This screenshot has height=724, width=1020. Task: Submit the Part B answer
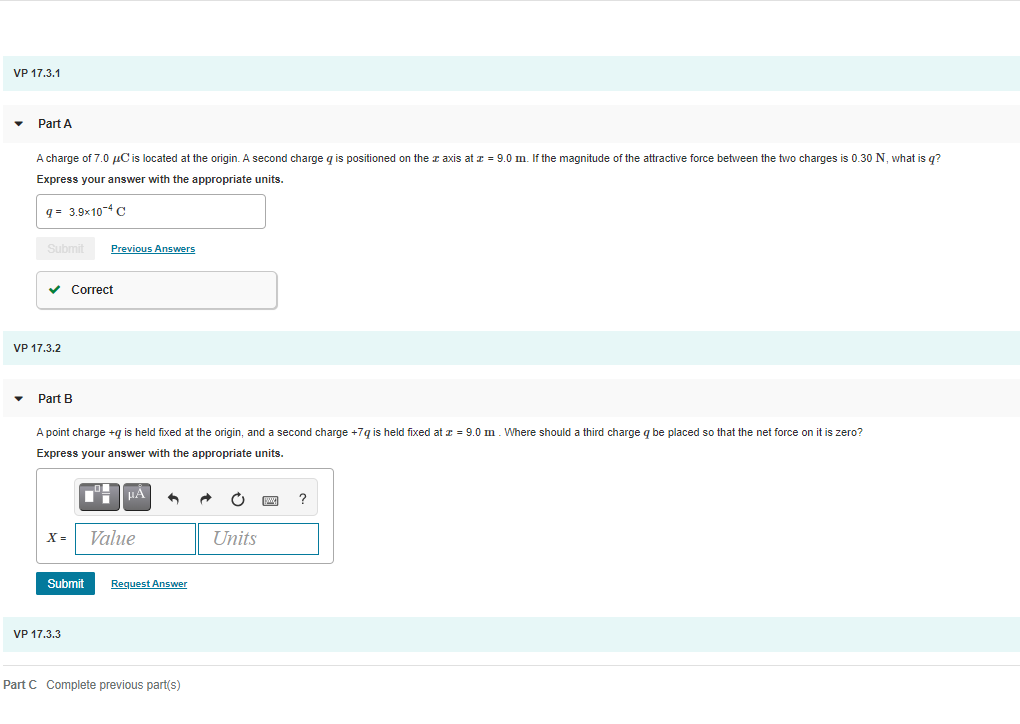click(65, 583)
